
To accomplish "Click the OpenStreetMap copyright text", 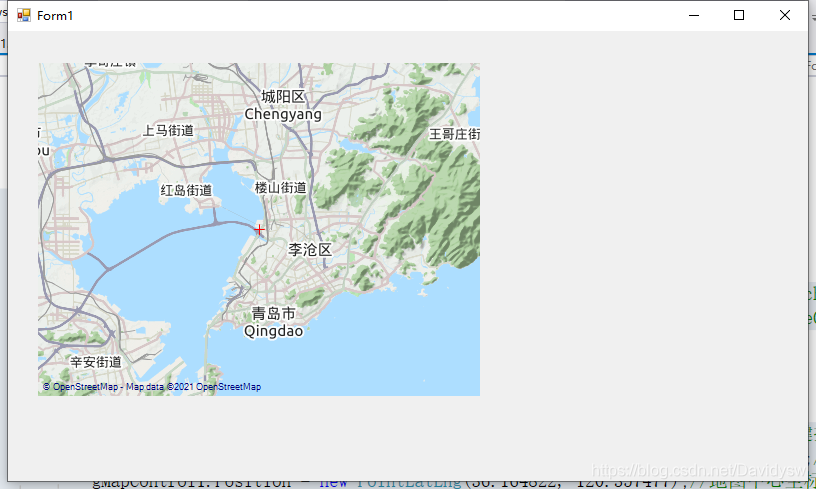I will (x=152, y=387).
